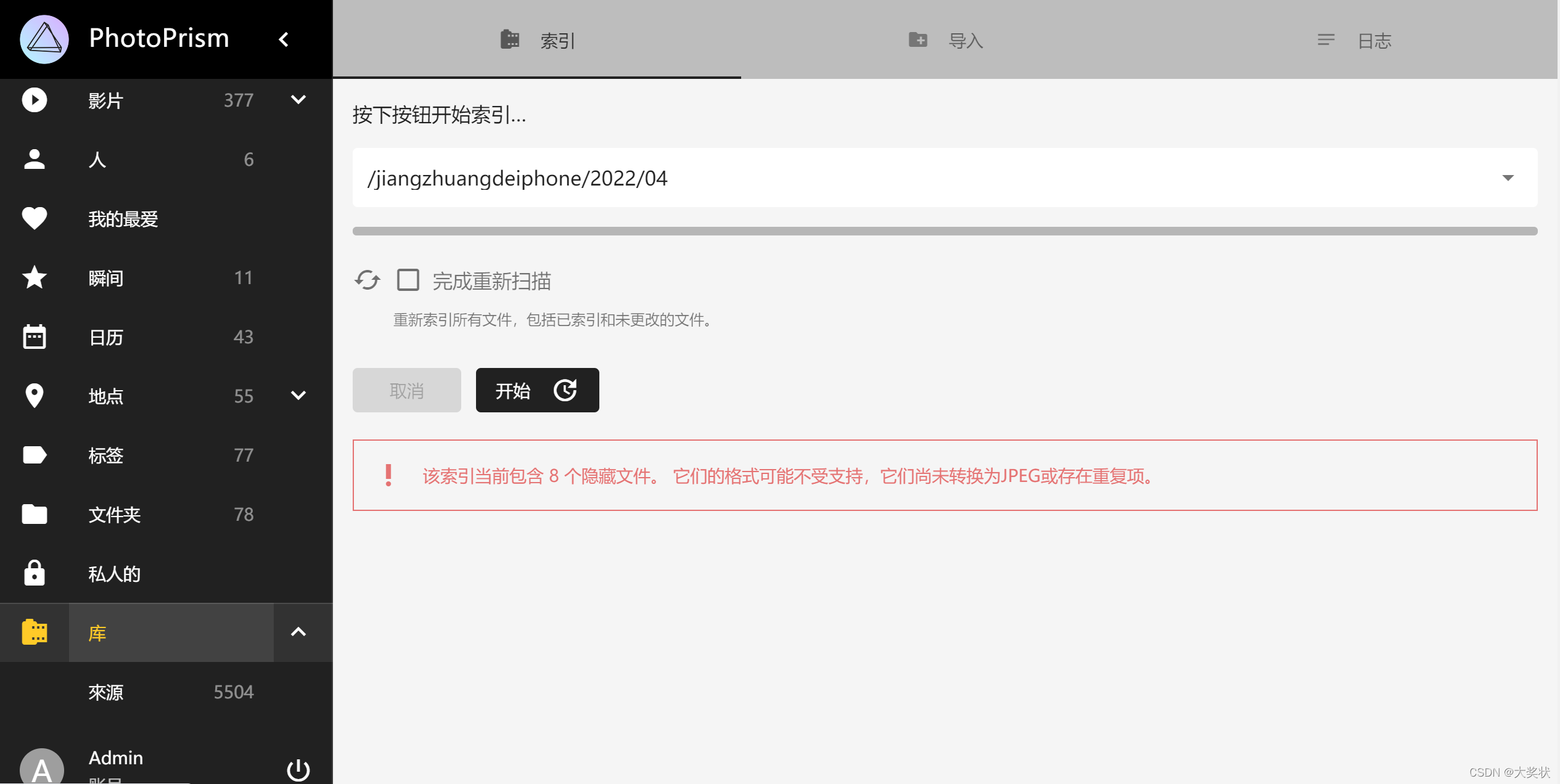Expand the 影片 submenu chevron
The height and width of the screenshot is (784, 1560).
(x=298, y=100)
